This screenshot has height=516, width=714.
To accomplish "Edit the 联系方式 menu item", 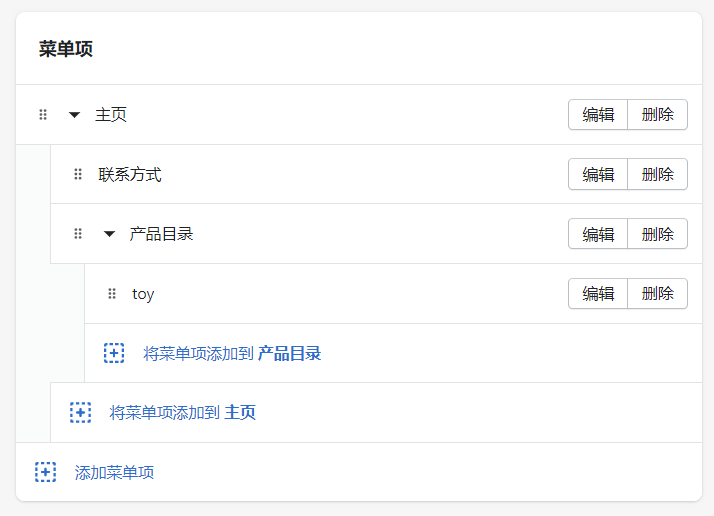I will pyautogui.click(x=598, y=174).
